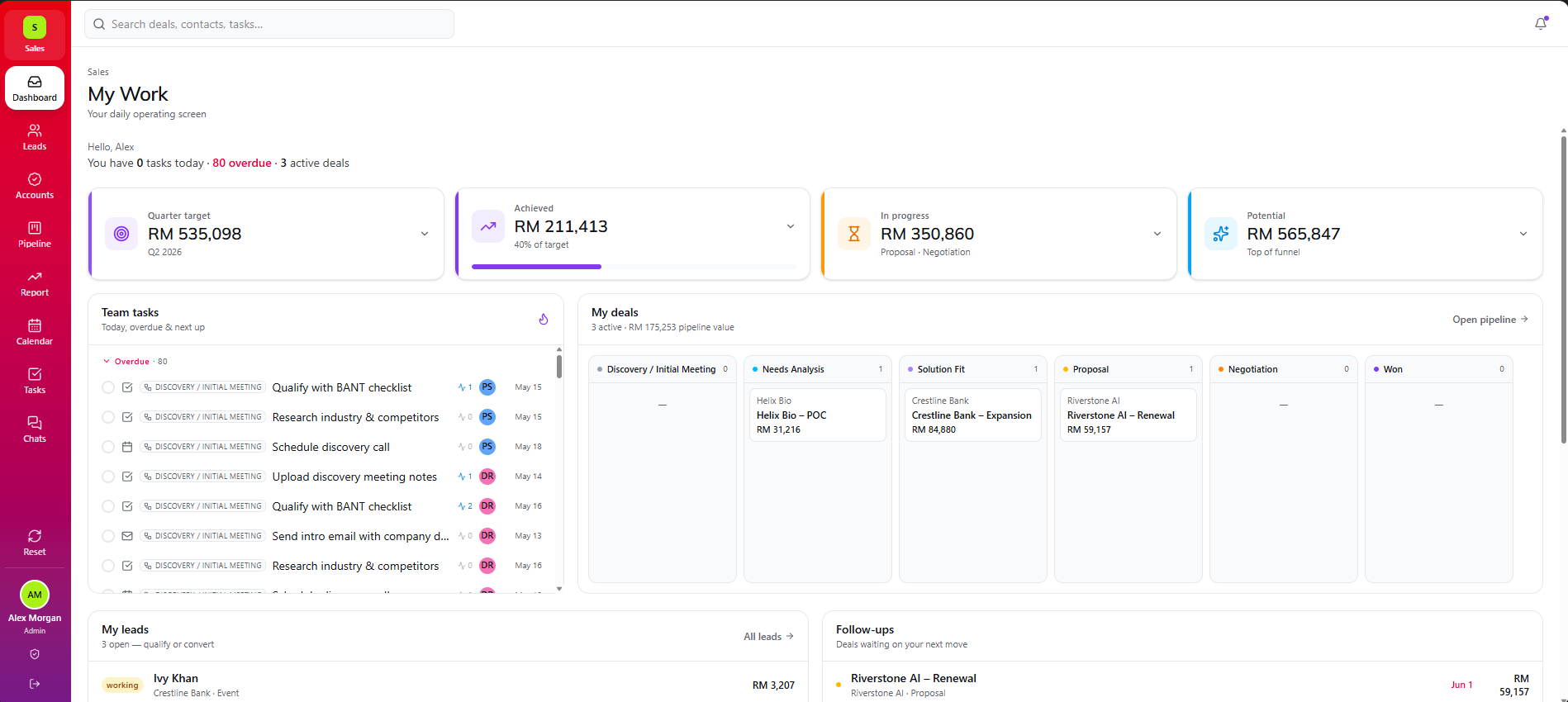Click the main page vertical scrollbar
The image size is (1568, 702).
(1564, 289)
